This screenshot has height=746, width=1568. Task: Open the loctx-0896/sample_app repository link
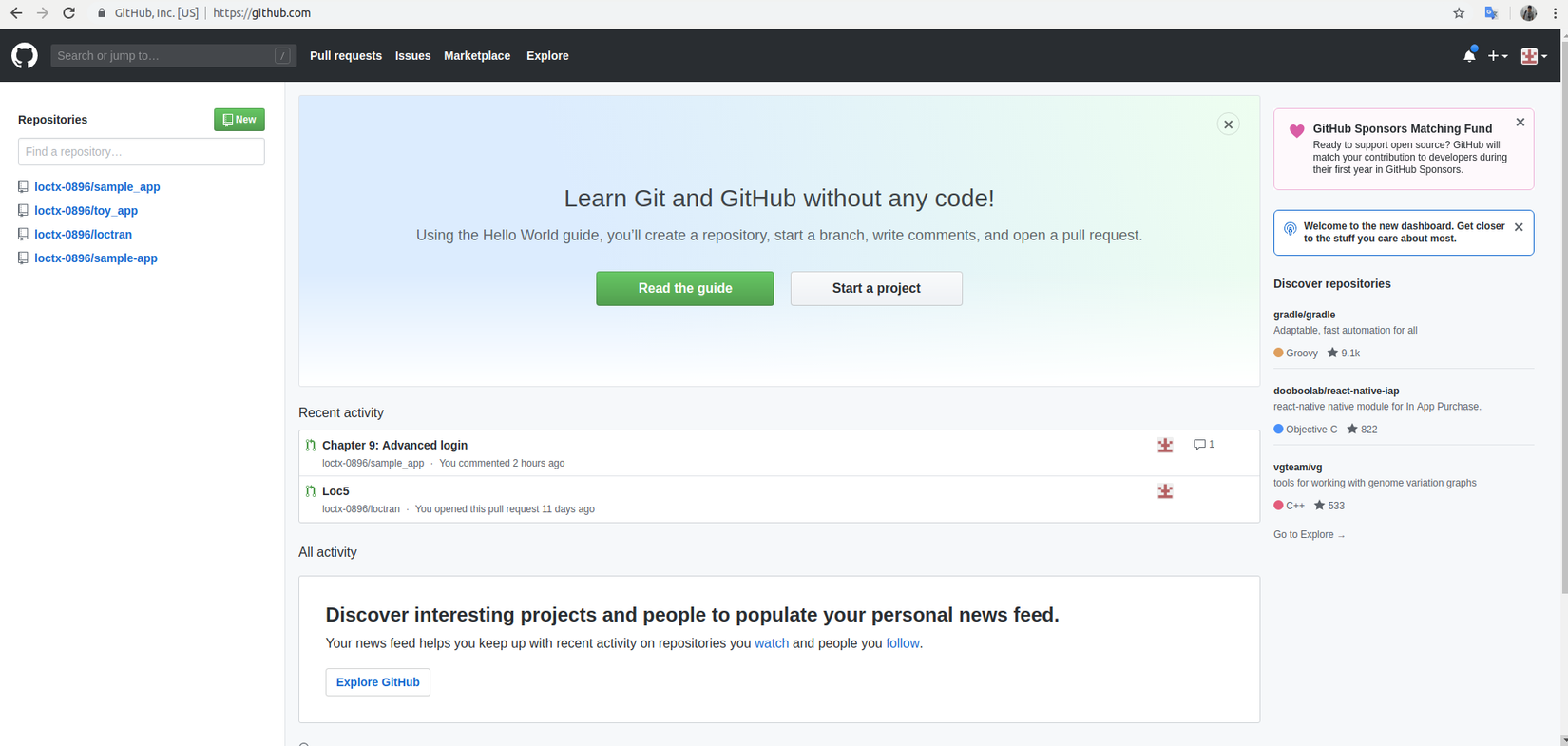coord(97,187)
